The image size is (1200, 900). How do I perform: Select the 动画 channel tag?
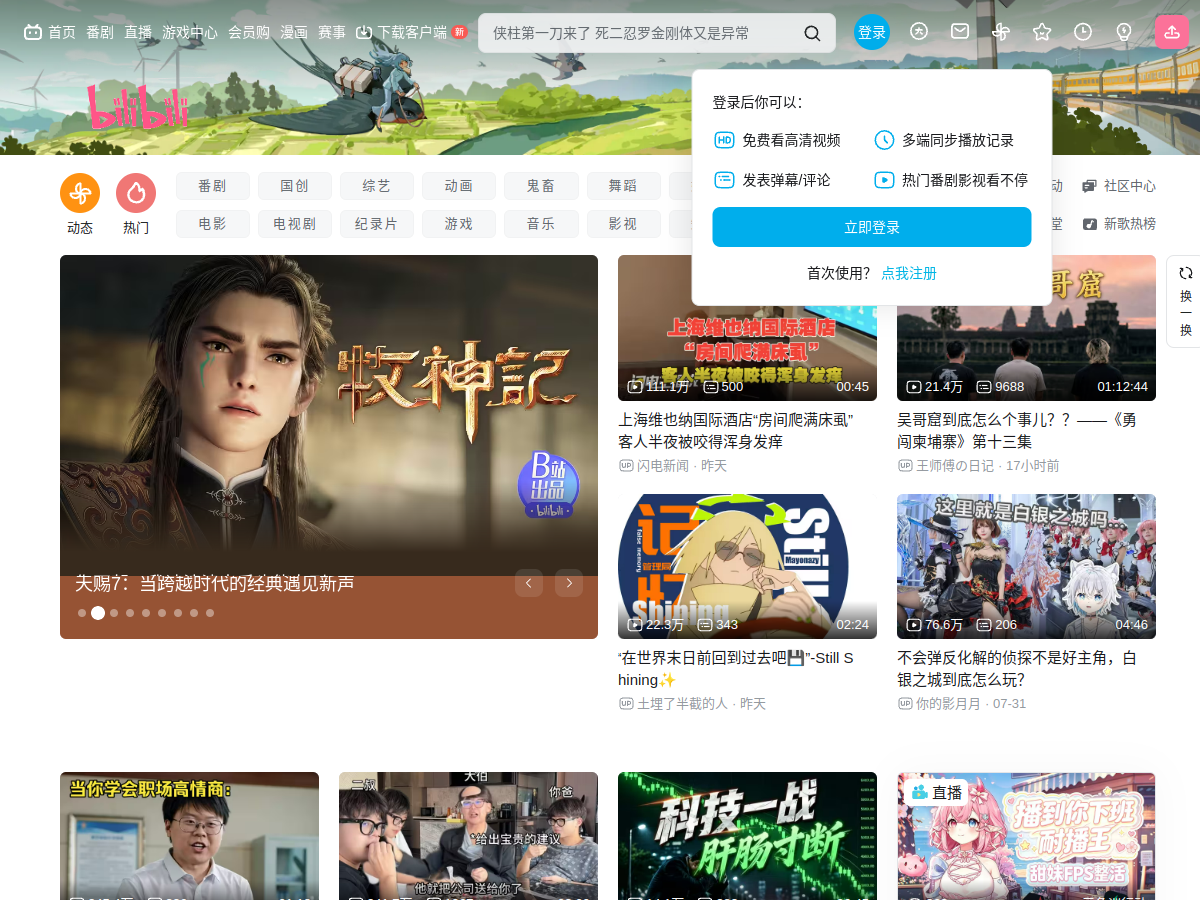(x=459, y=186)
